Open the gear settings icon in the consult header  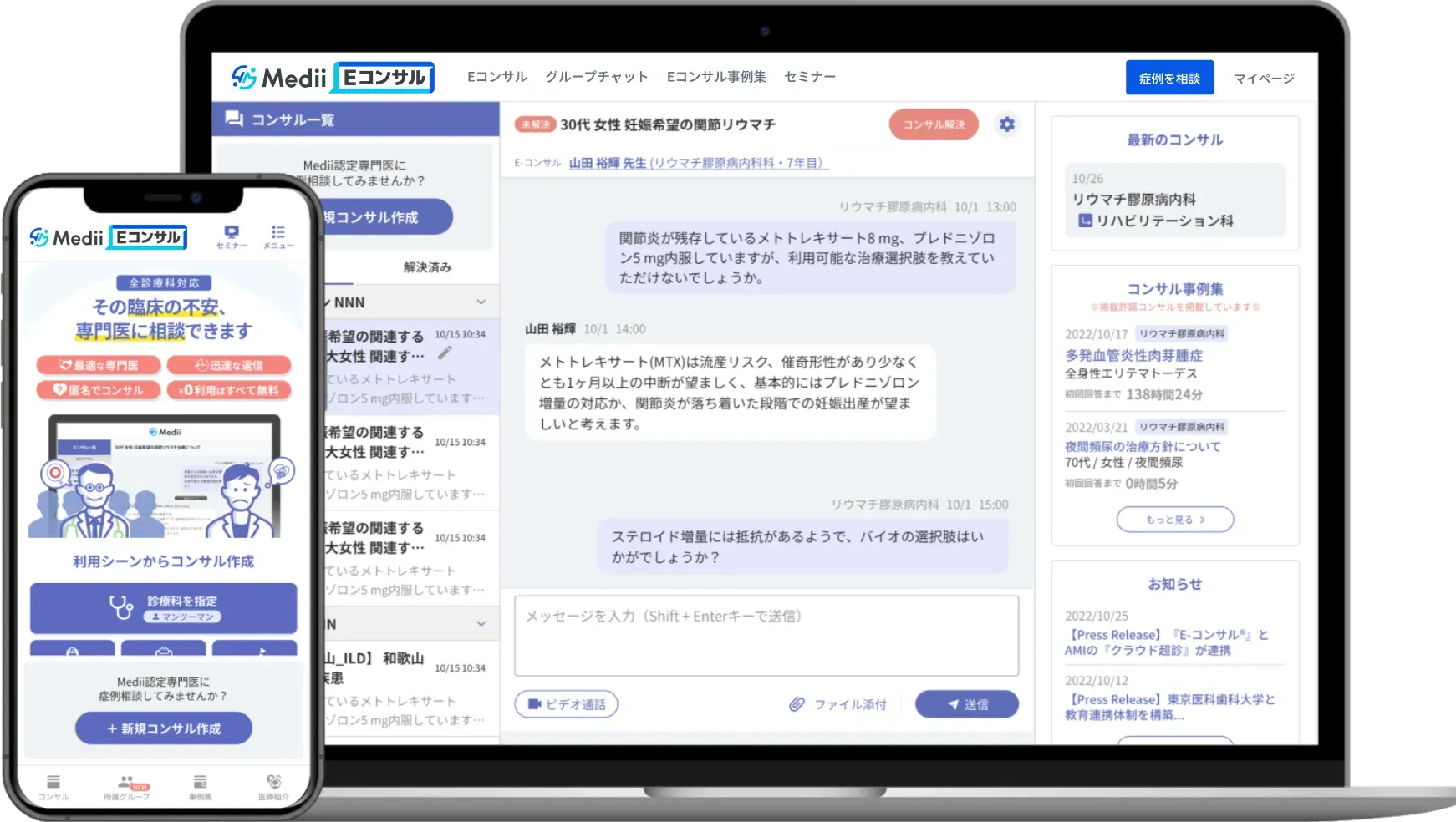[1007, 124]
